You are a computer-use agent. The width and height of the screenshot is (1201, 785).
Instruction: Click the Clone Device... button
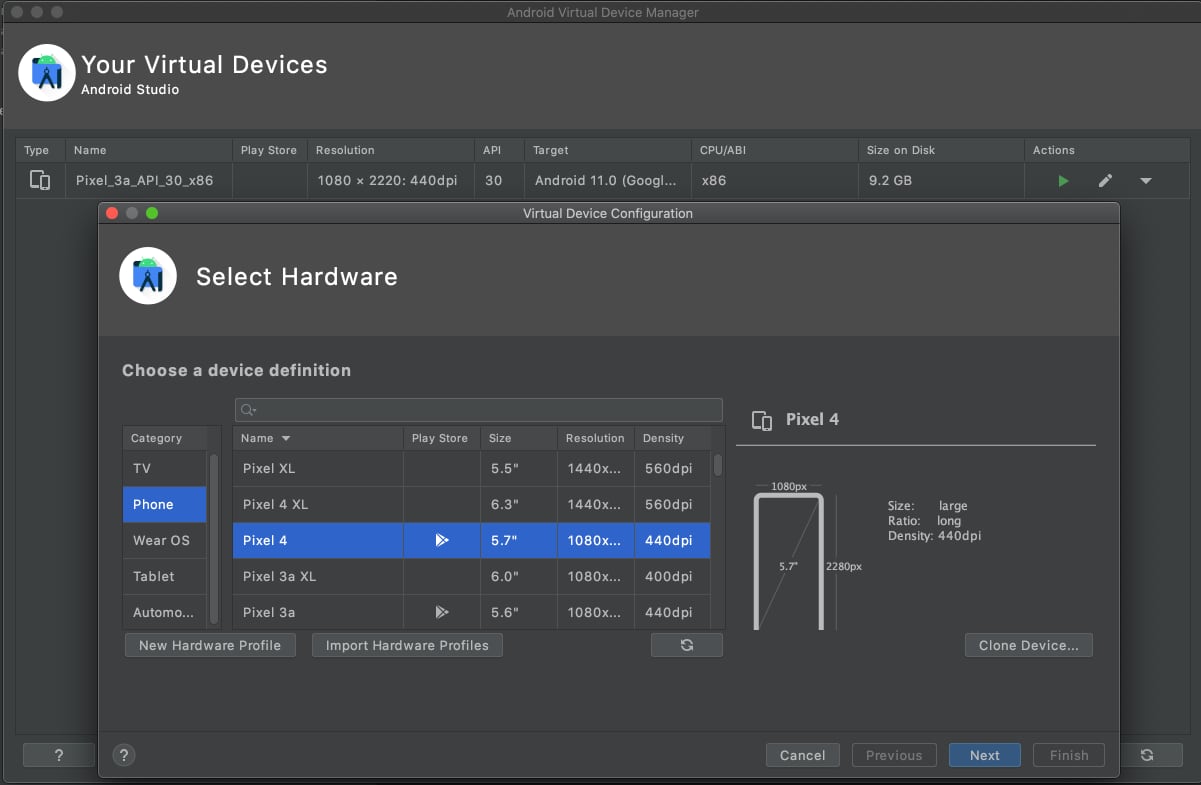pos(1029,645)
